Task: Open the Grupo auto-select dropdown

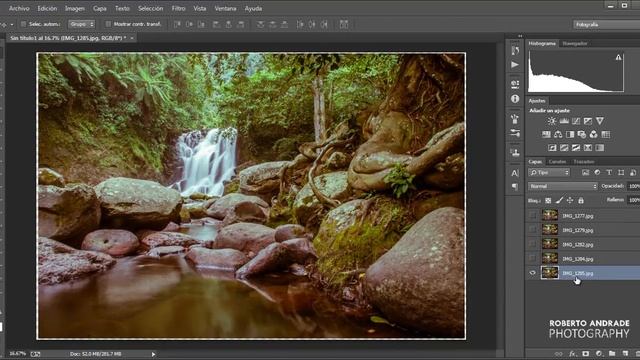Action: click(81, 24)
